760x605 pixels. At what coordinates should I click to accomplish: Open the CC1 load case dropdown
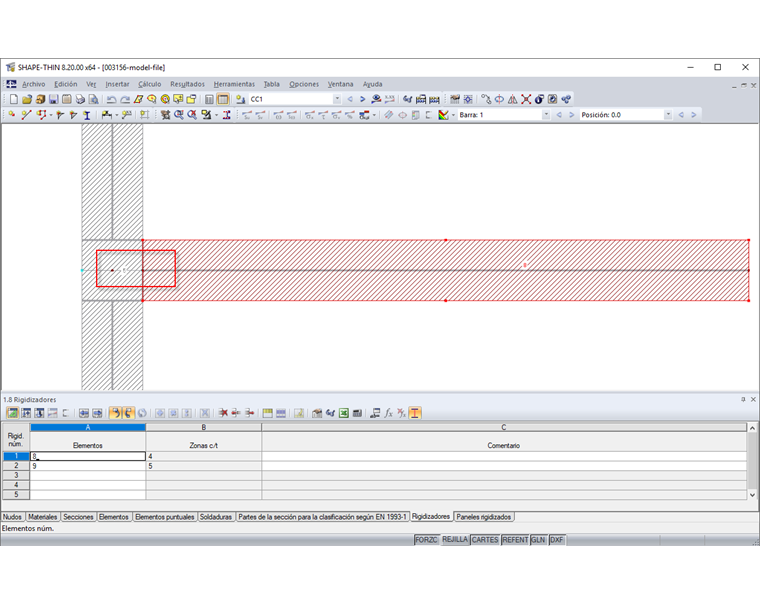[x=337, y=99]
